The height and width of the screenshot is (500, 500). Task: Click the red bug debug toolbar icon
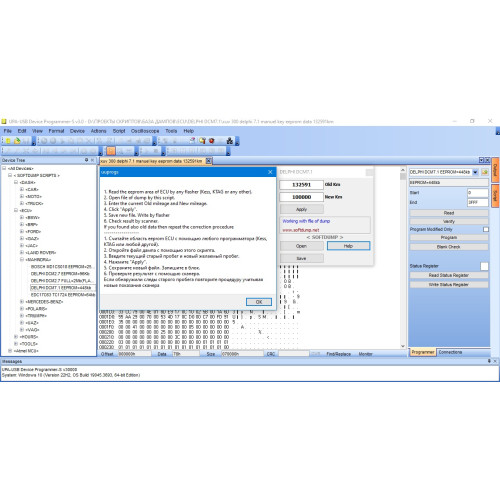[211, 141]
